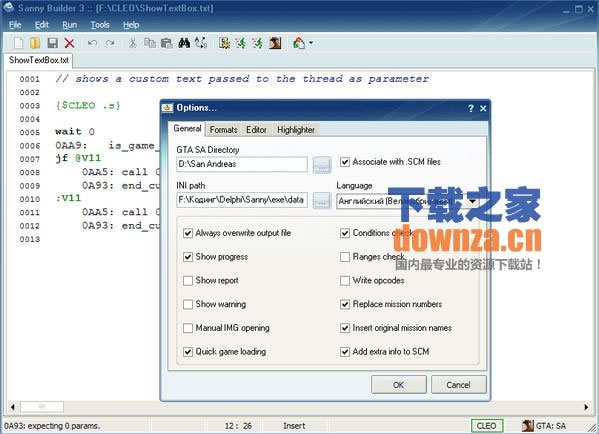Screen dimensions: 599x434
Task: Switch to the Highlighter tab
Action: 296,130
